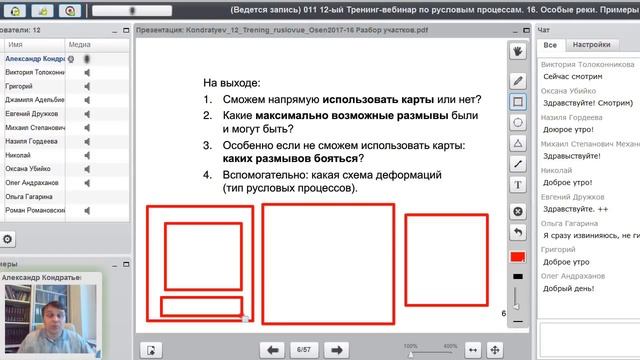Toggle speaker icon for Николай

pyautogui.click(x=87, y=156)
